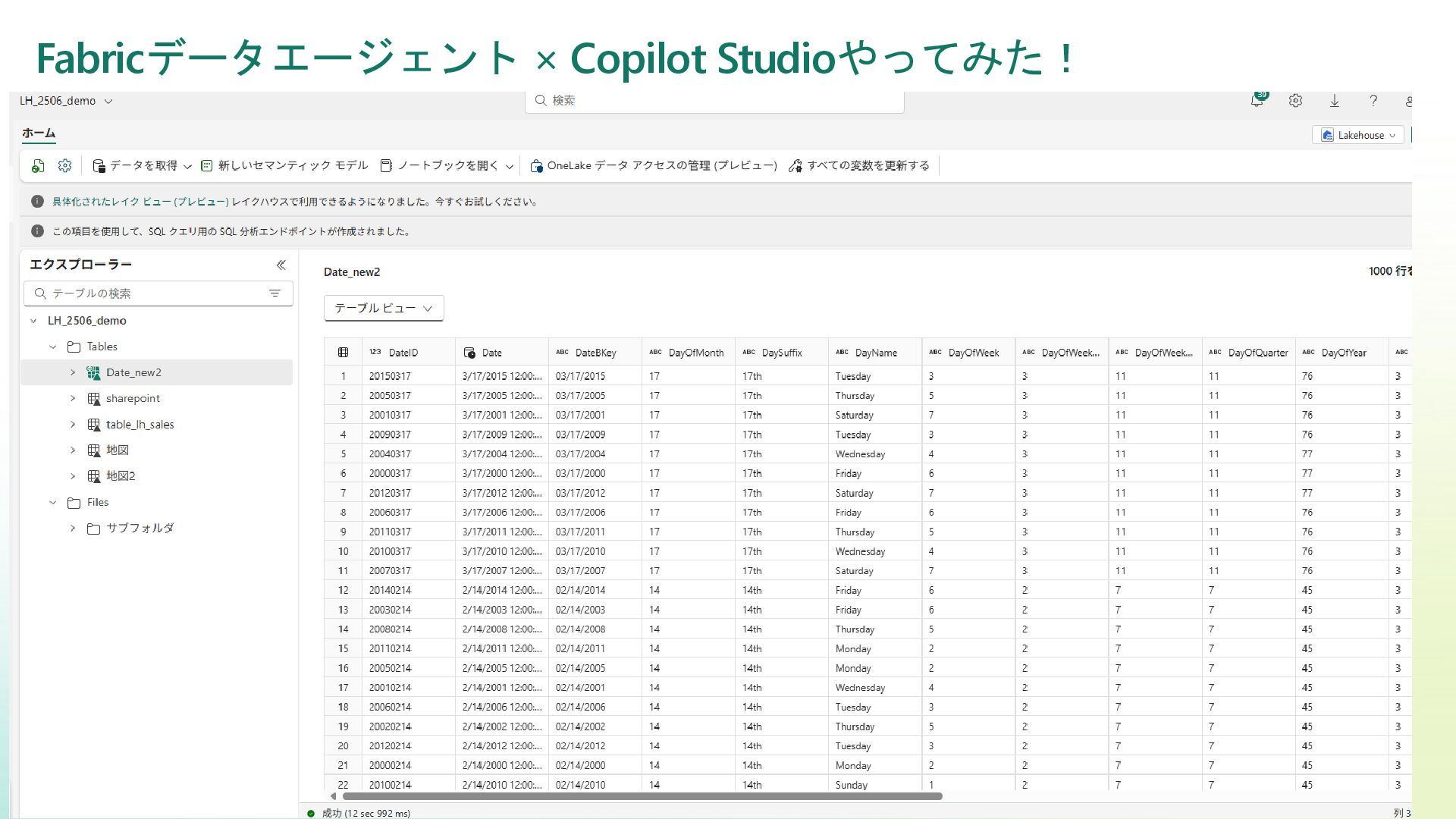The height and width of the screenshot is (819, 1456).
Task: Click the Tables folder icon
Action: [74, 347]
